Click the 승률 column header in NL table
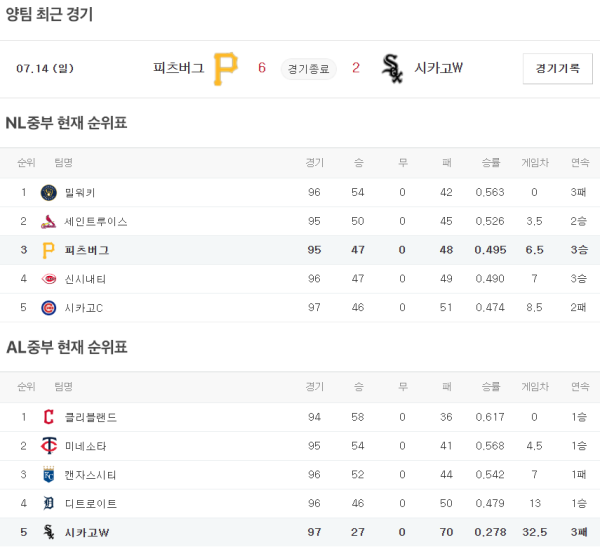 point(491,162)
